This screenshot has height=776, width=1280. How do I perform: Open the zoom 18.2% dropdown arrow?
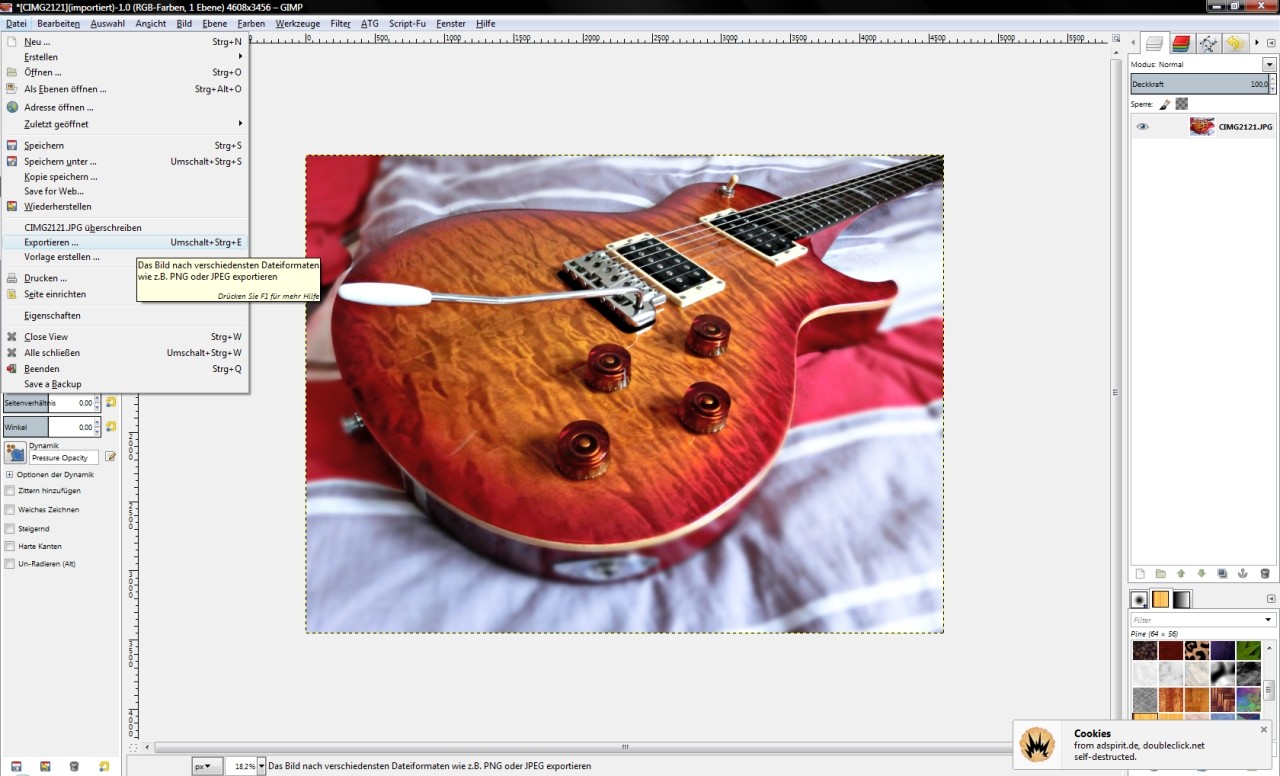[x=262, y=766]
